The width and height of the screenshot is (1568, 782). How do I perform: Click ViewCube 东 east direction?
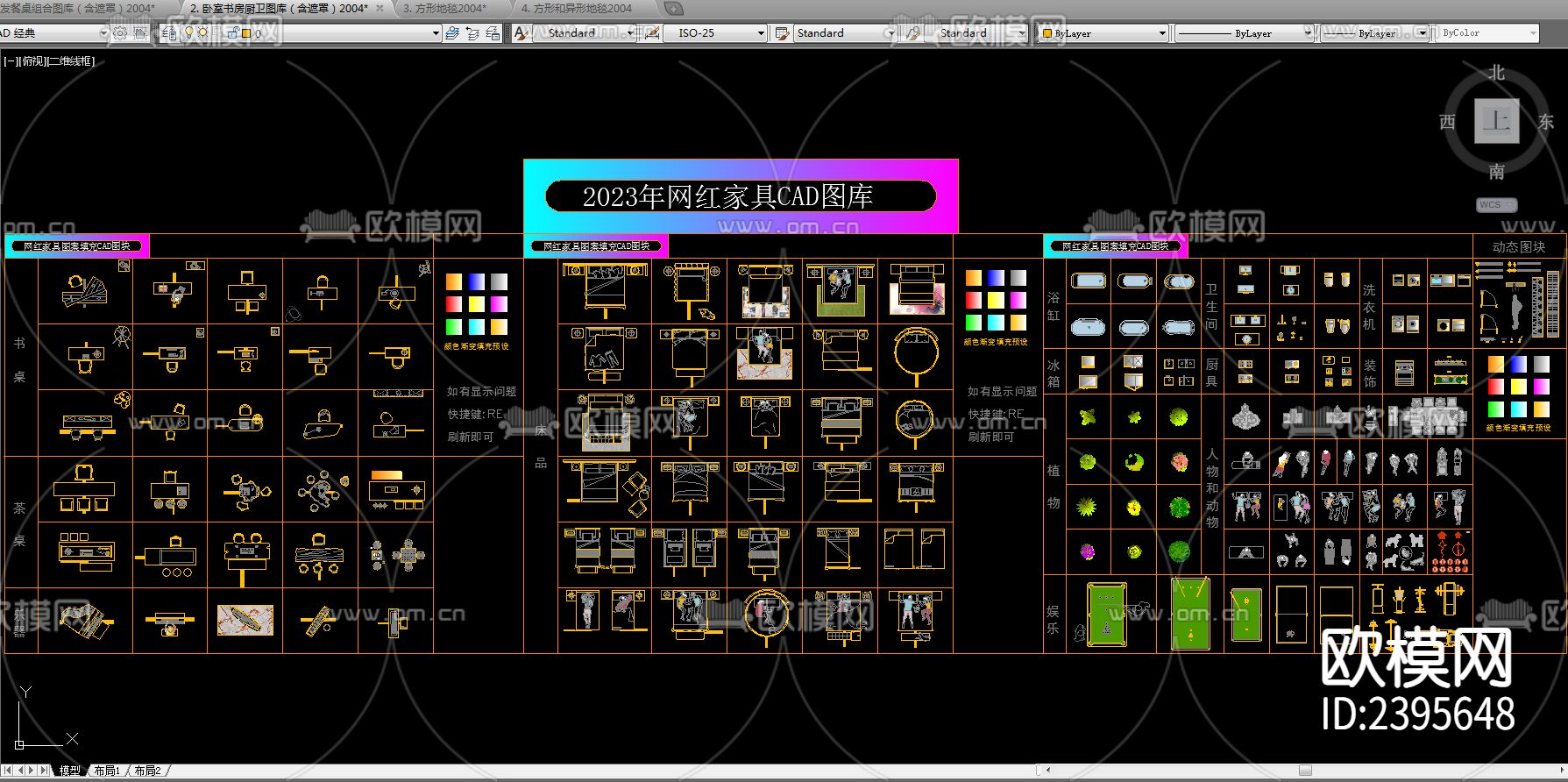point(1545,122)
